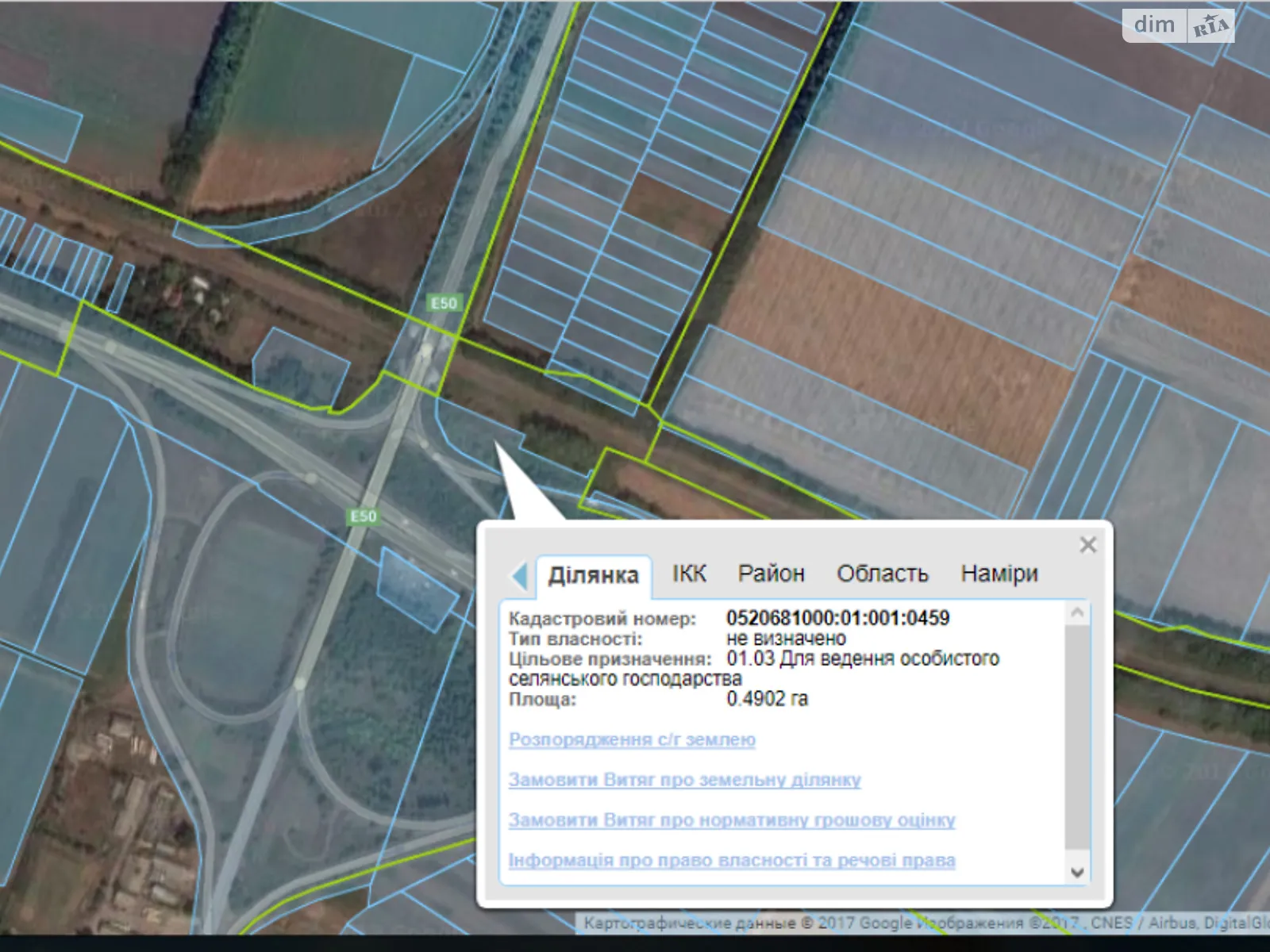
Task: Switch to the ІКК tab
Action: pos(689,574)
